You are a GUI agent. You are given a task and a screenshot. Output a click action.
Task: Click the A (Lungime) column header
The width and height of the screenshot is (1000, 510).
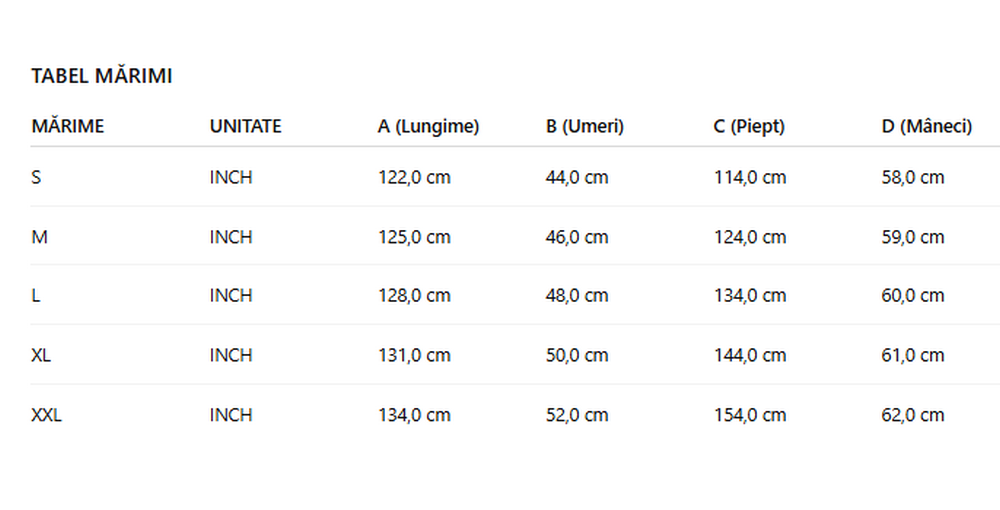point(429,126)
